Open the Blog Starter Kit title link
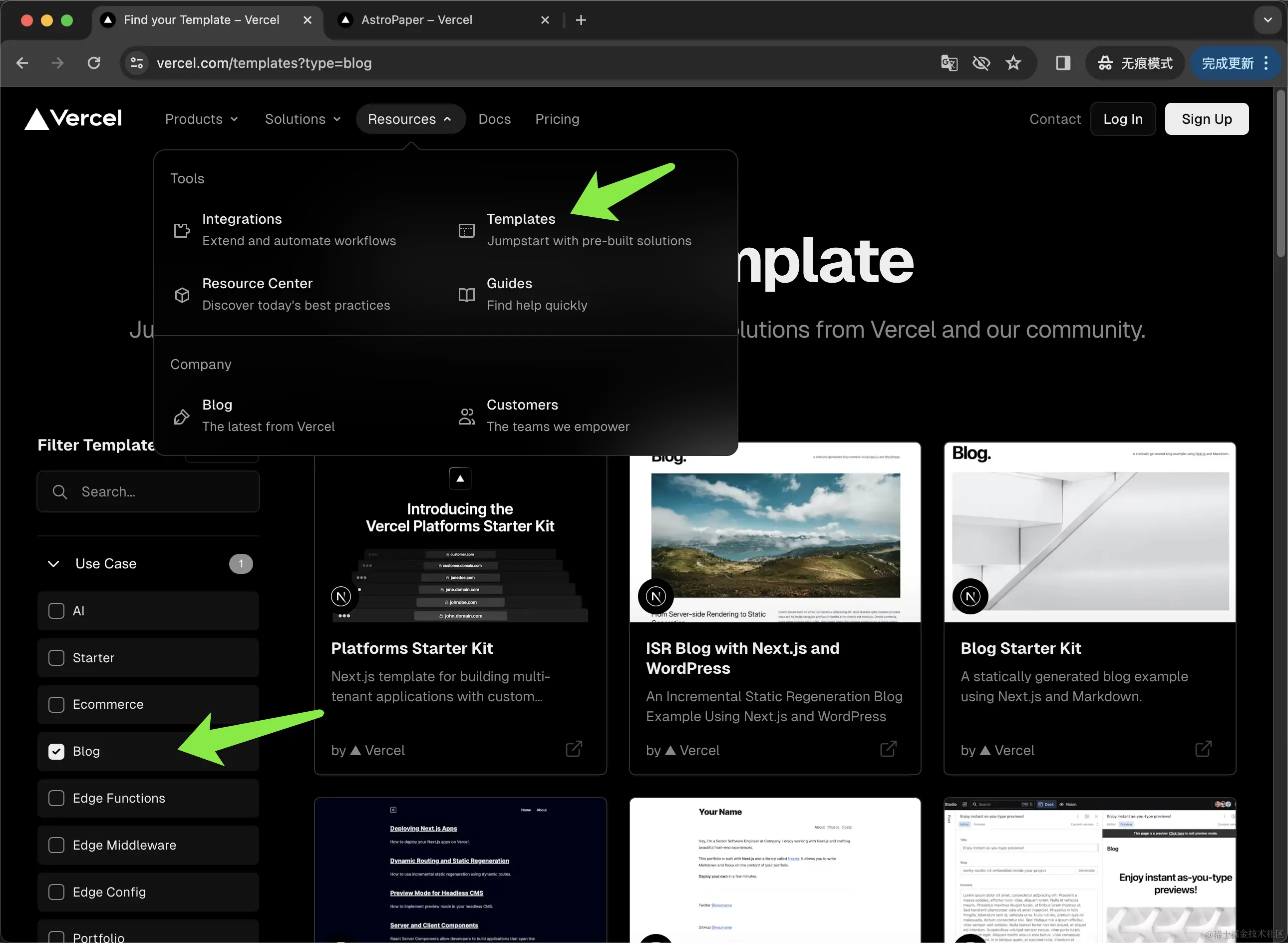This screenshot has height=943, width=1288. [x=1020, y=648]
